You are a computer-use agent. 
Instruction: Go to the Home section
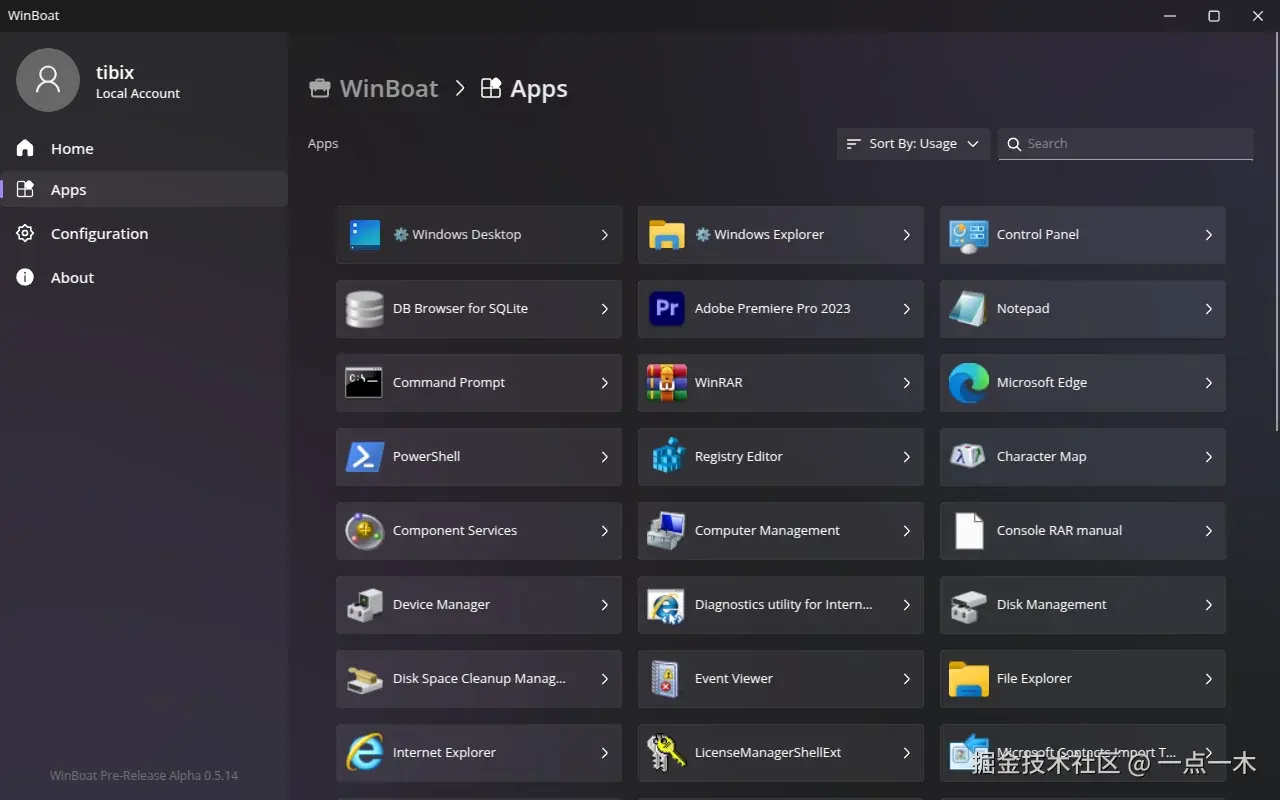[x=72, y=148]
